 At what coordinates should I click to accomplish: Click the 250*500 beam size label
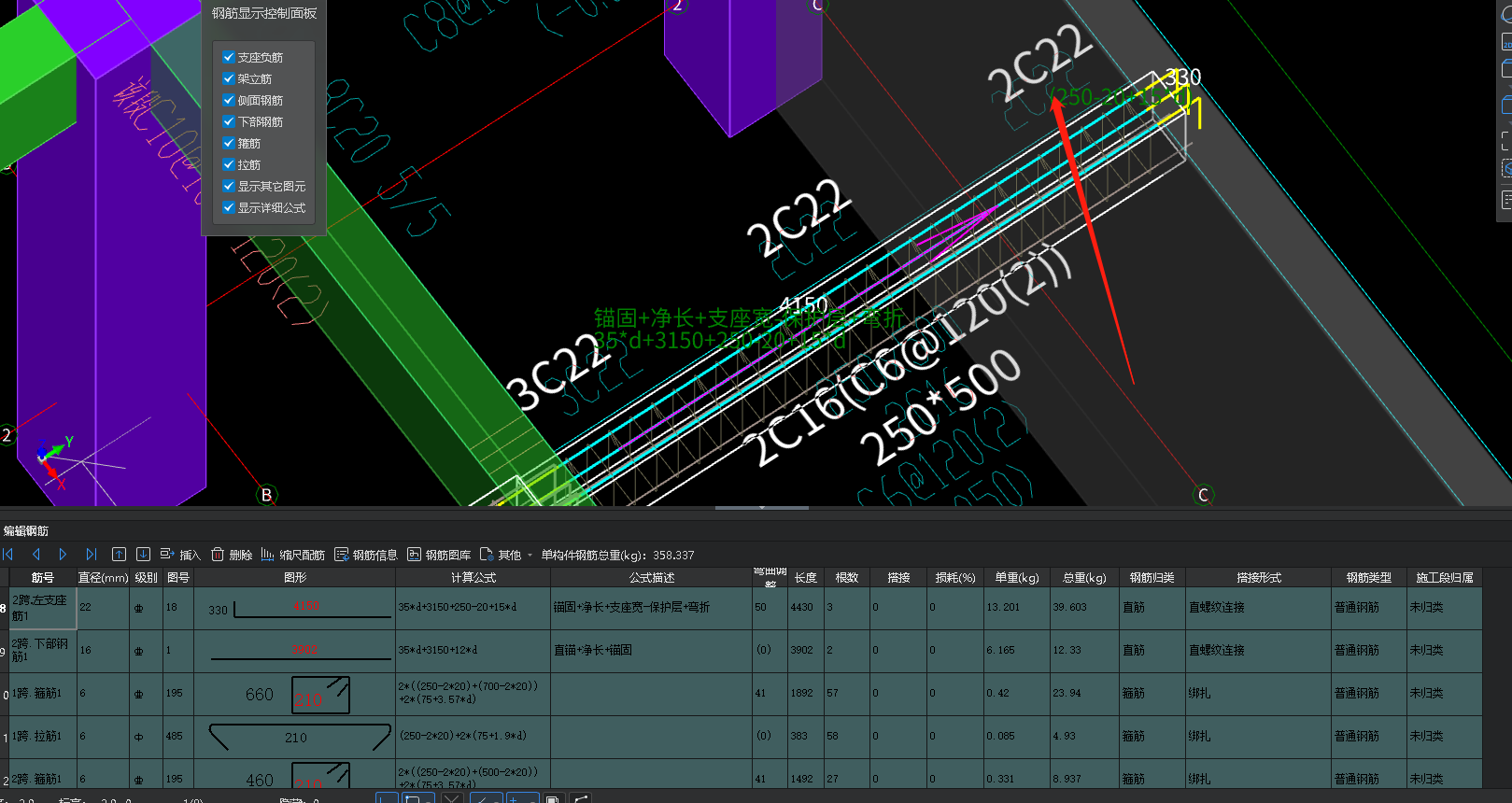pyautogui.click(x=941, y=406)
